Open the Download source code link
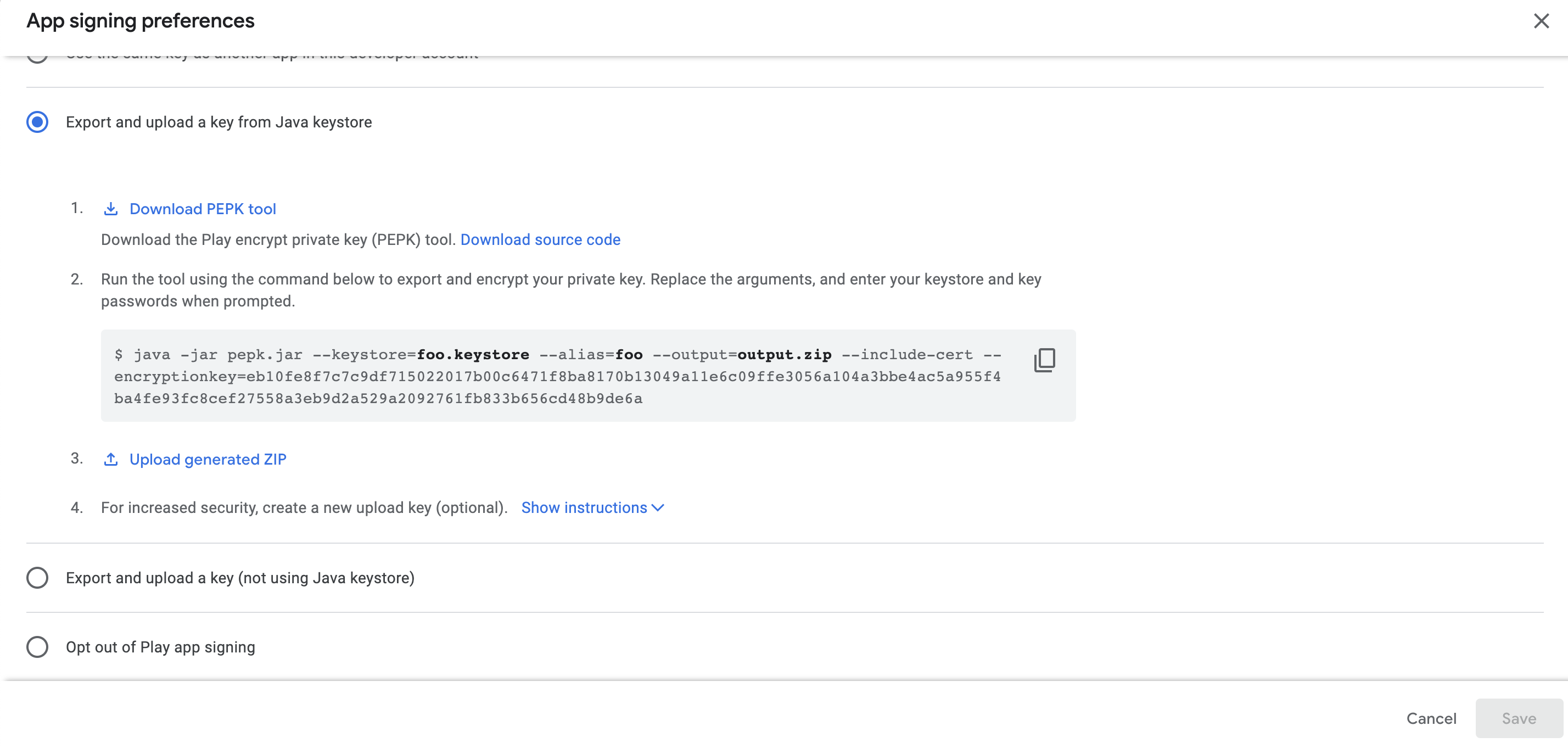This screenshot has width=1568, height=748. (541, 239)
